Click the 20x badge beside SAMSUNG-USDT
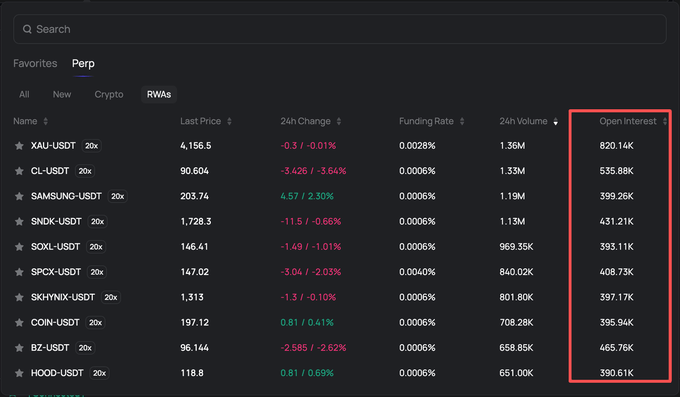 point(118,196)
